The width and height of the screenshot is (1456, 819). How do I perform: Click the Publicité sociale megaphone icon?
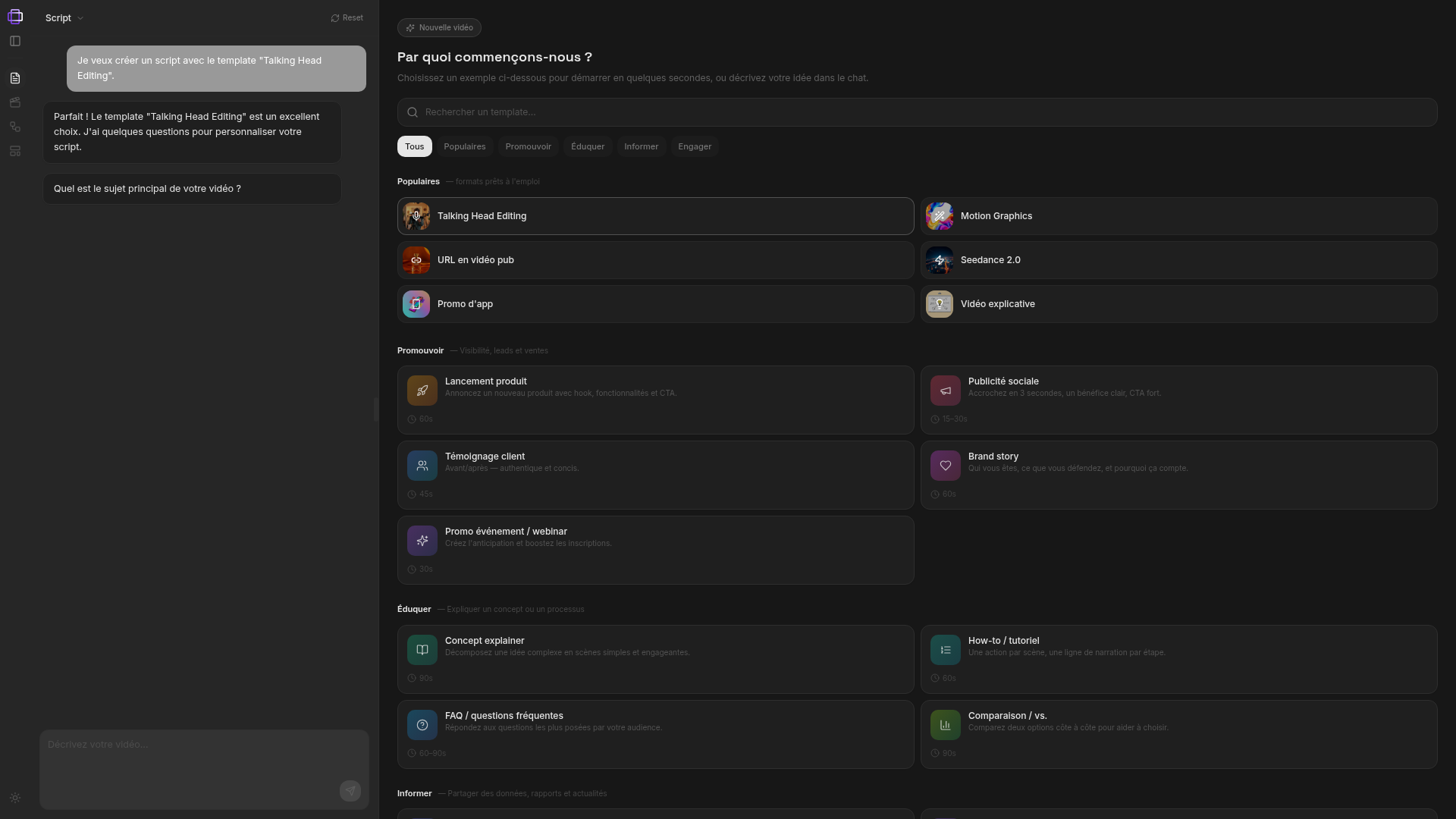946,391
